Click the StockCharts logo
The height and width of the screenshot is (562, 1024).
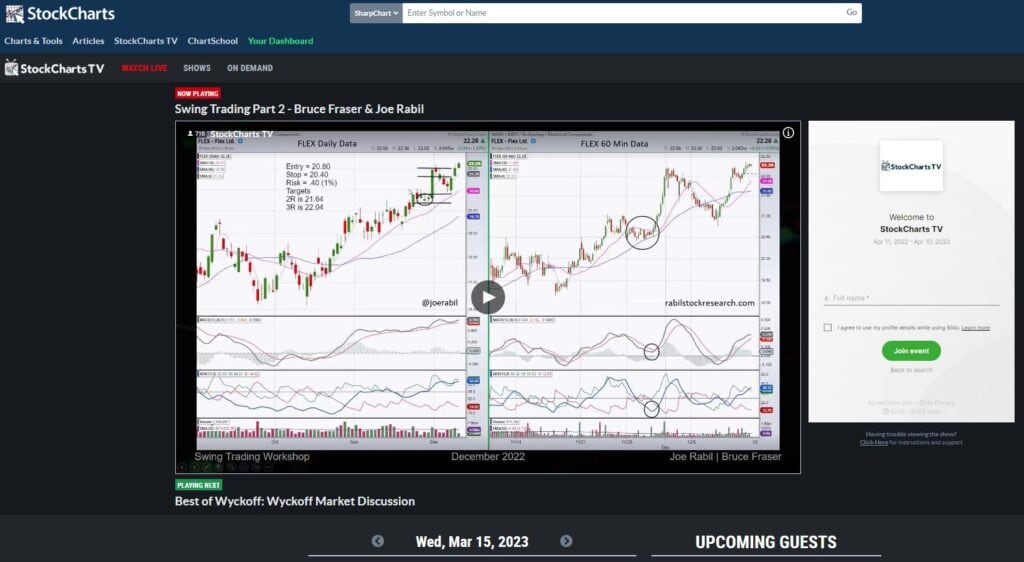60,14
